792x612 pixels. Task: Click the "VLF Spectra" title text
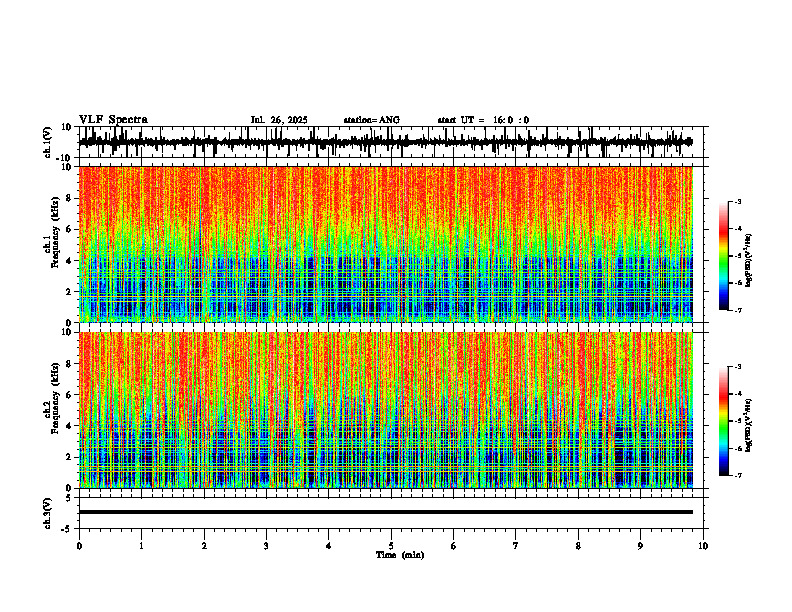(113, 120)
